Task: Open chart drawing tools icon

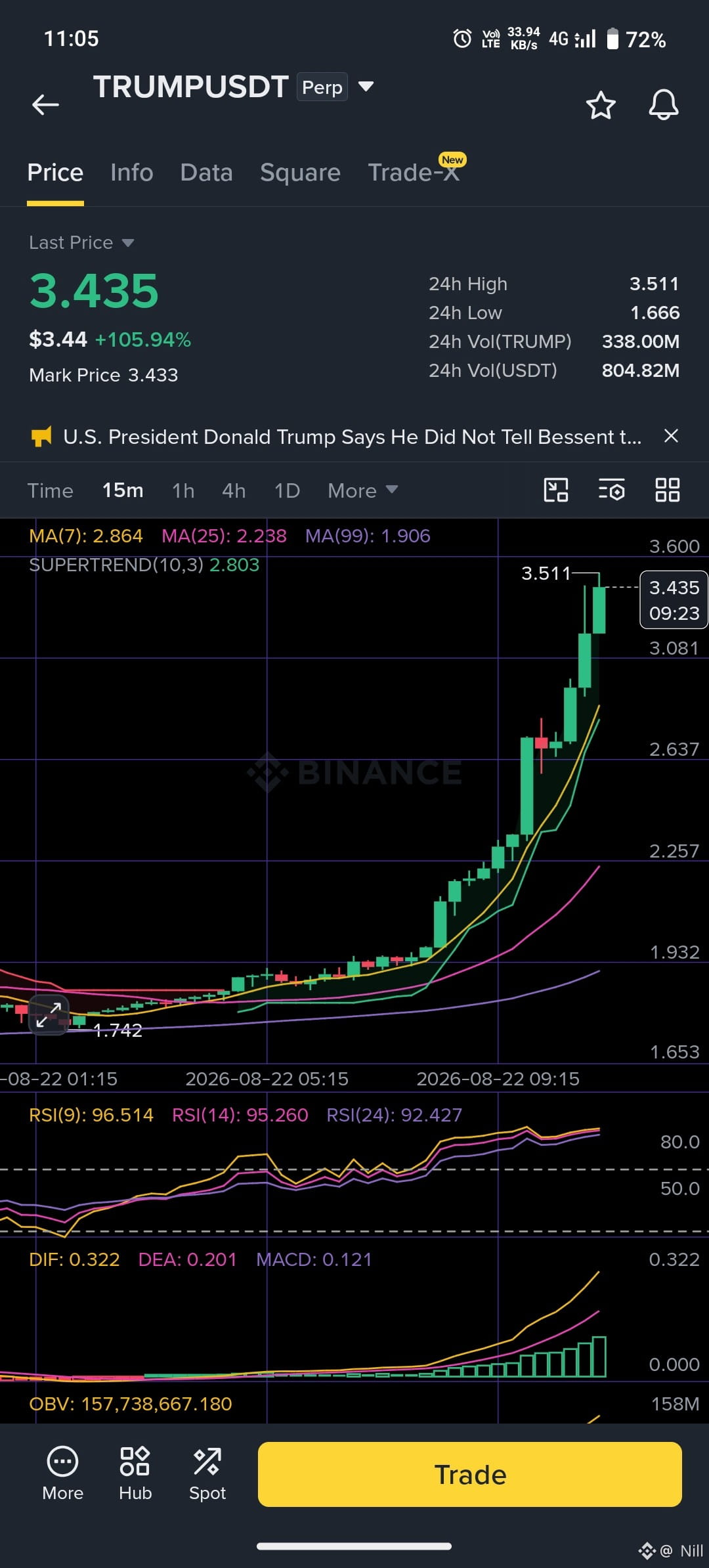Action: pos(556,490)
